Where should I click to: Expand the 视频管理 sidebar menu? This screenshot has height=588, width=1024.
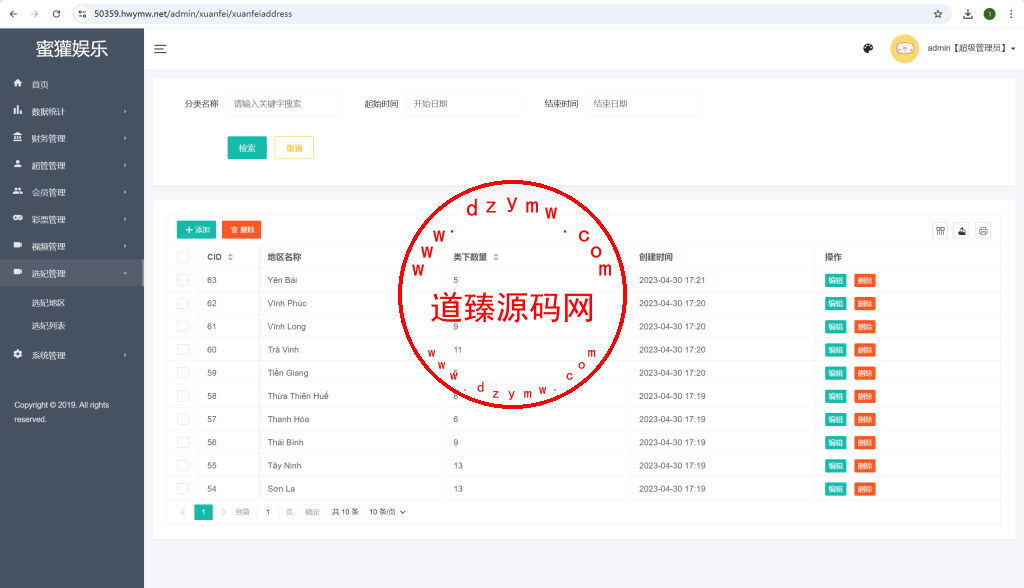(72, 247)
